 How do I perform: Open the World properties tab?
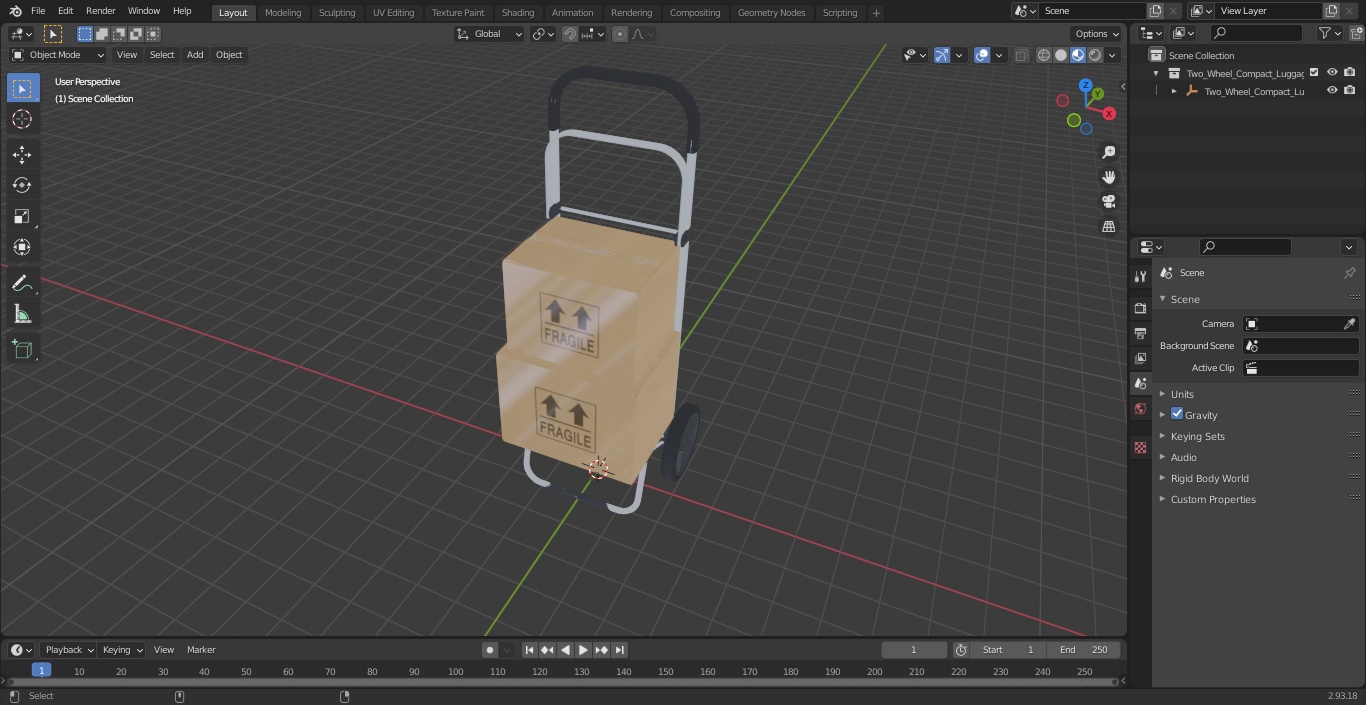[x=1140, y=408]
